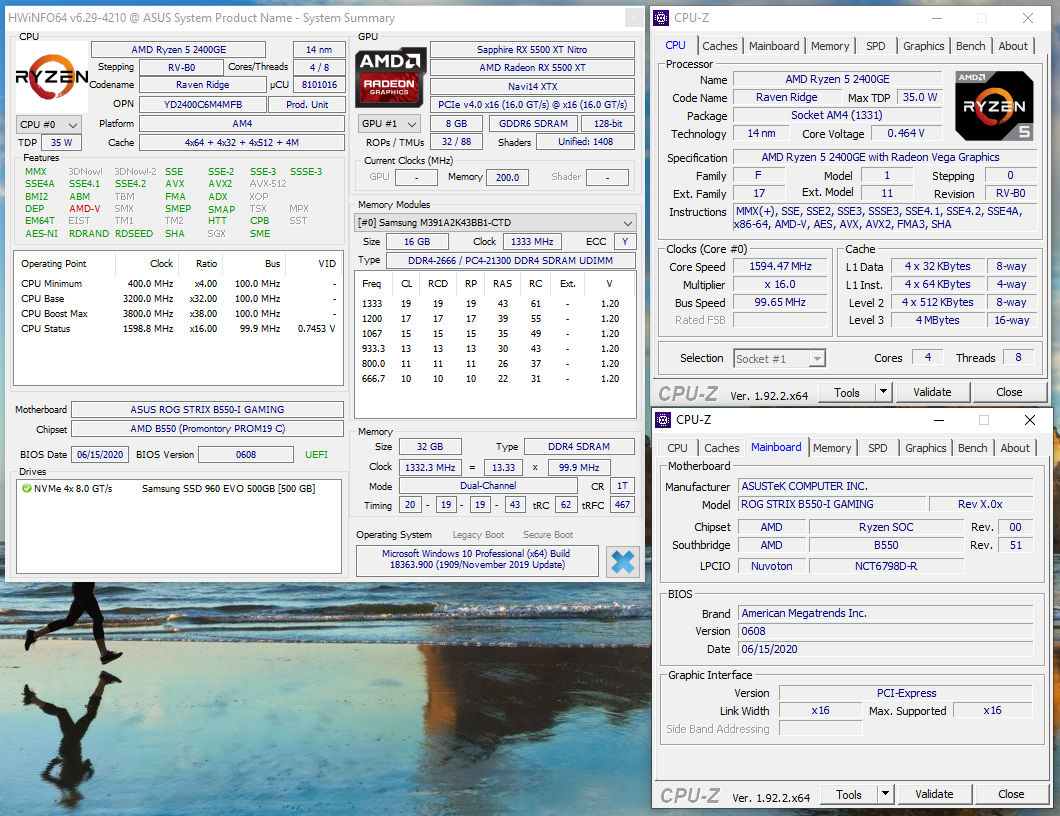The image size is (1060, 816).
Task: Open Tools arrow dropdown in upper CPU-Z
Action: (884, 392)
